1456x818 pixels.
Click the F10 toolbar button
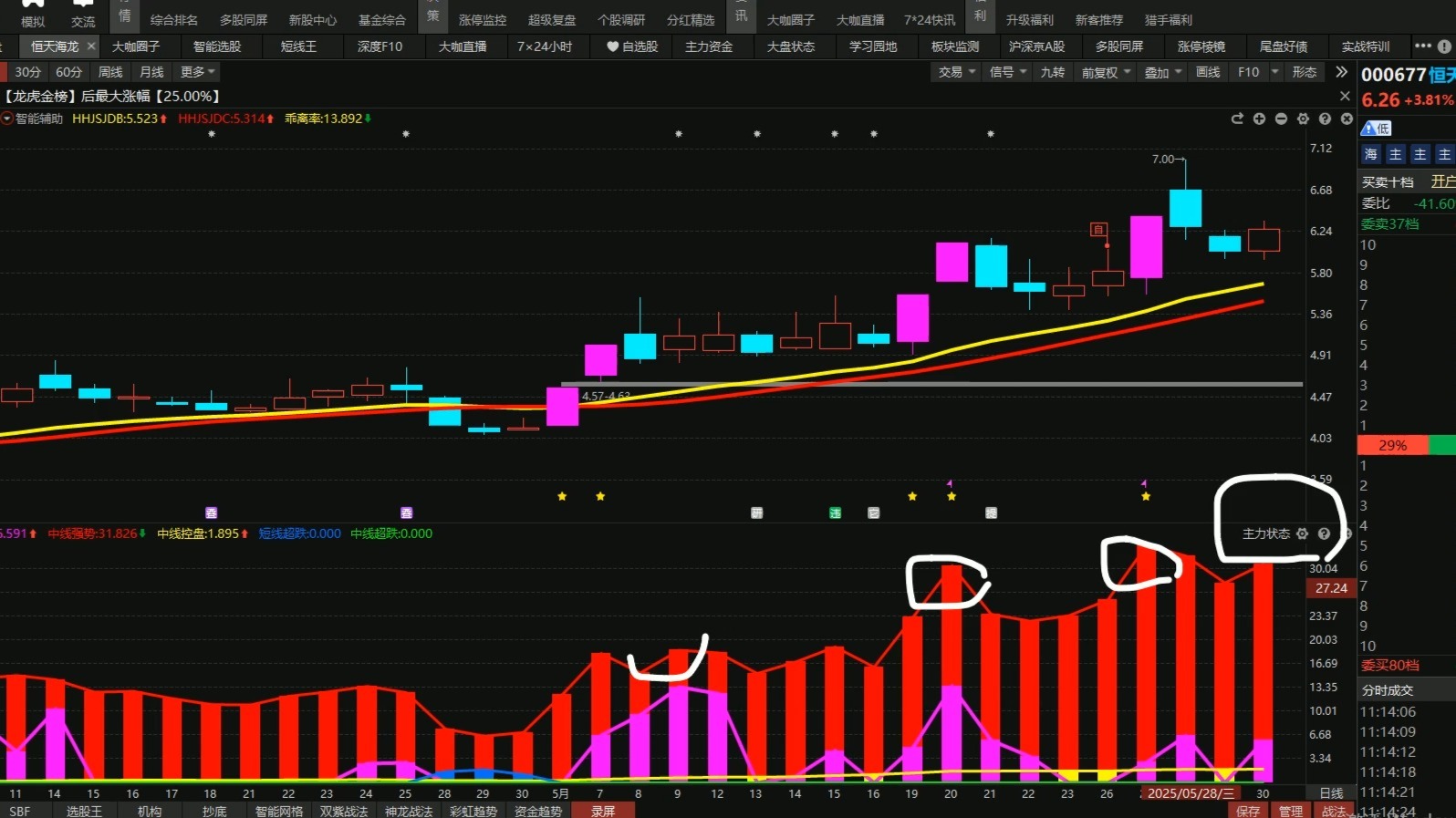click(1248, 72)
